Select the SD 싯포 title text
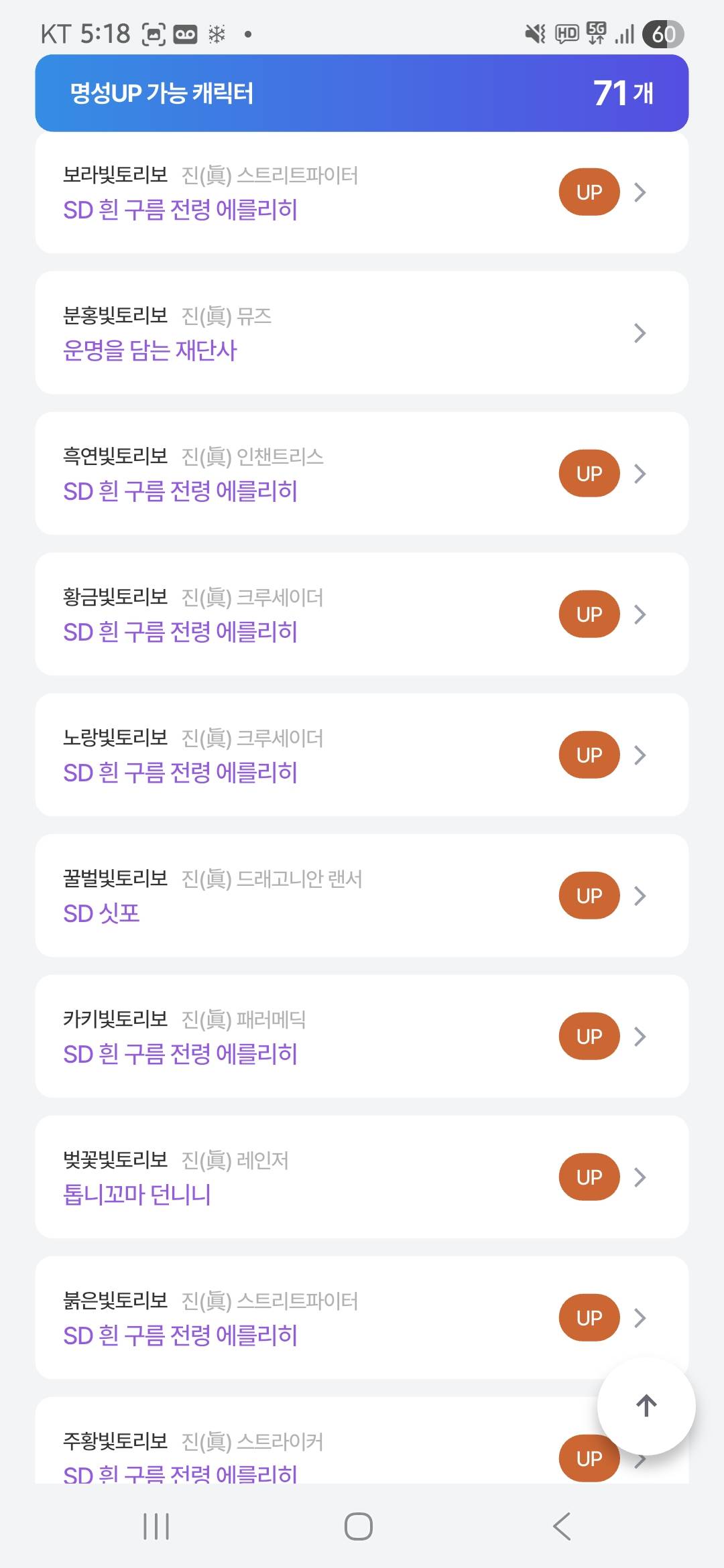Screen dimensions: 724x1568 tap(101, 913)
